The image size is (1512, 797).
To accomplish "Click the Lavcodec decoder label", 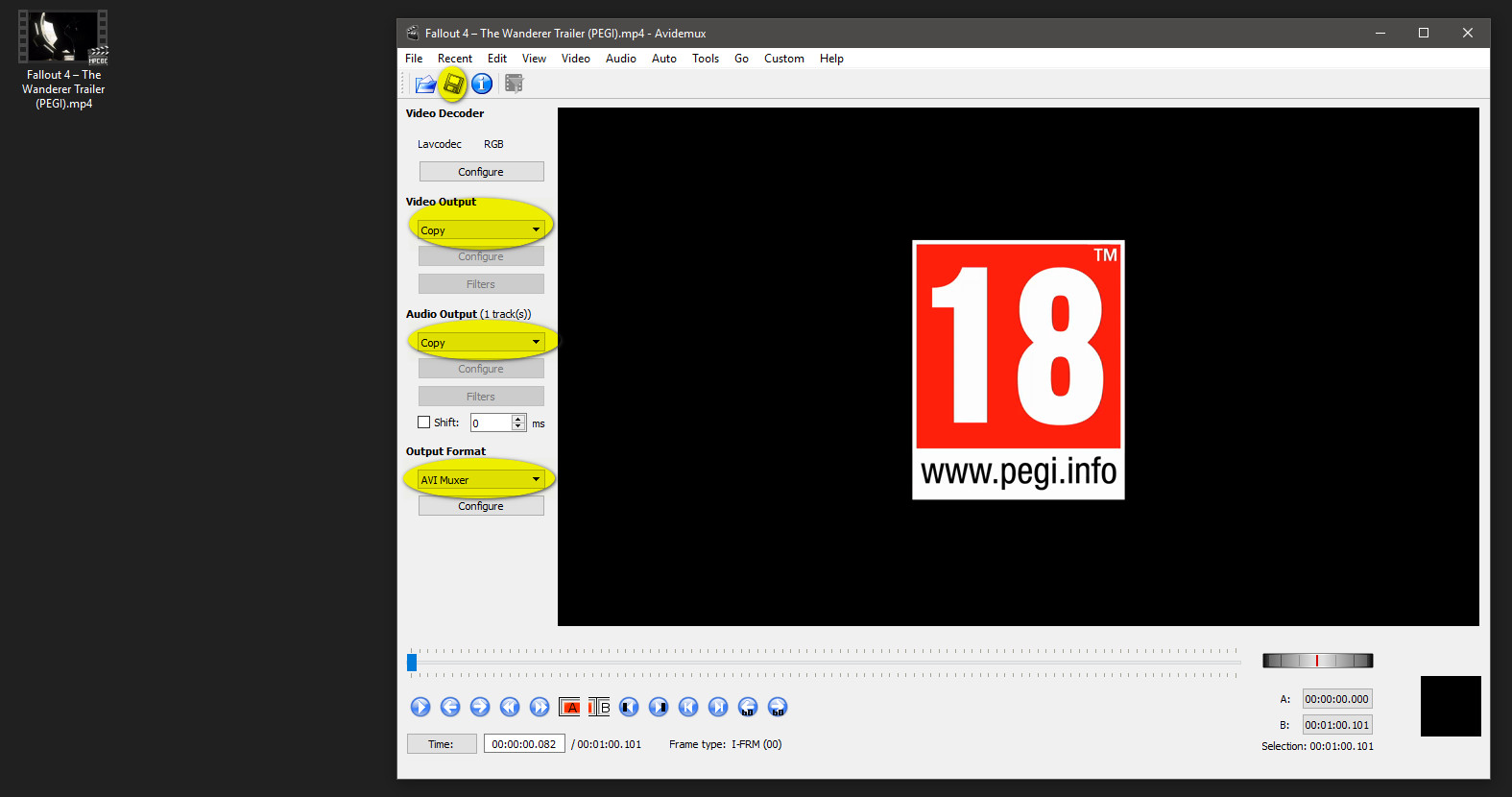I will pyautogui.click(x=440, y=144).
